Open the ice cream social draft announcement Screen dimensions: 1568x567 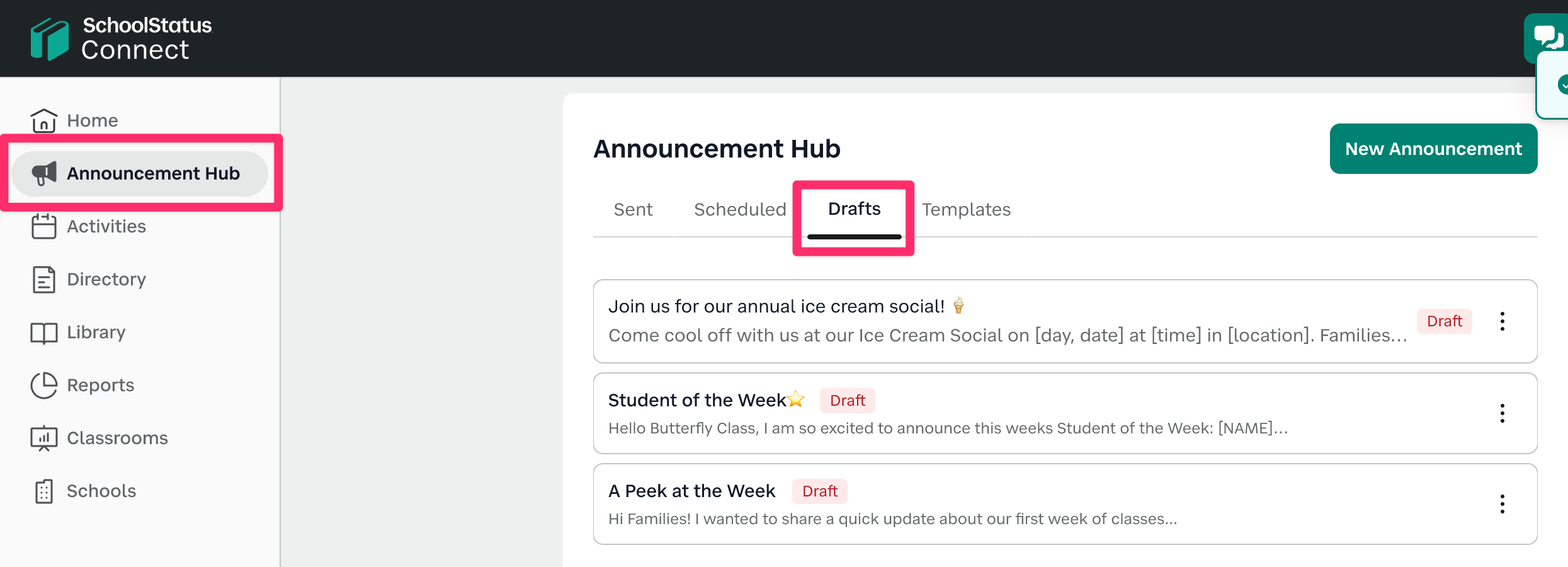[x=776, y=307]
